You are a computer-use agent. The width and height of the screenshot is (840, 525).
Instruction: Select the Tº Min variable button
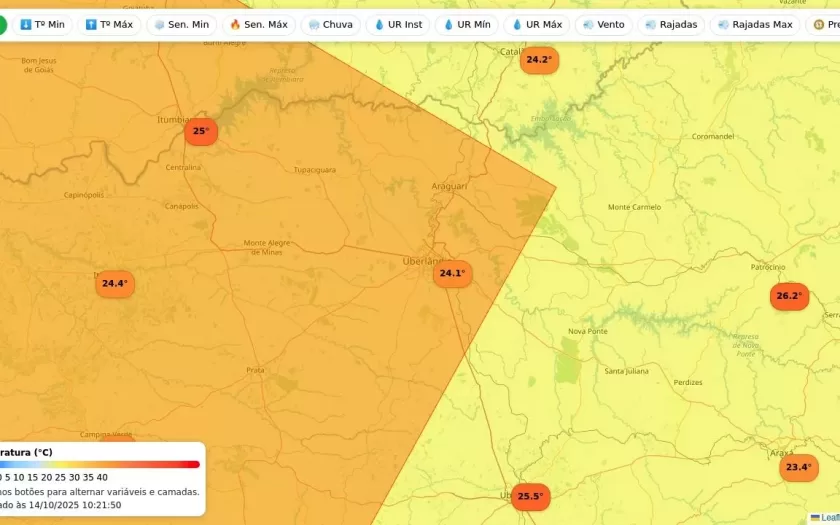[42, 25]
